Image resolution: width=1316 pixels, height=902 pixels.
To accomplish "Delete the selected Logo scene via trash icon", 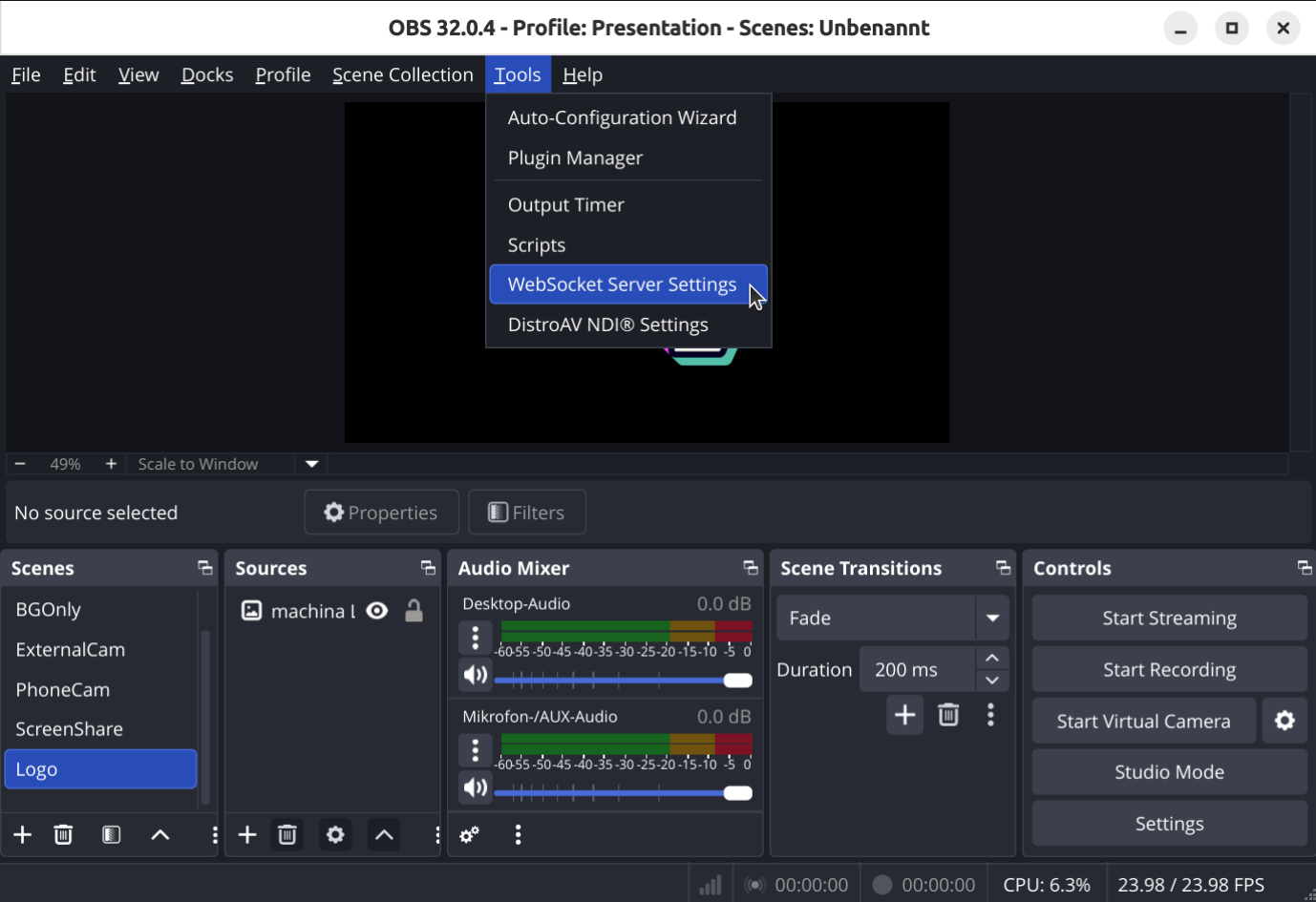I will click(x=63, y=834).
